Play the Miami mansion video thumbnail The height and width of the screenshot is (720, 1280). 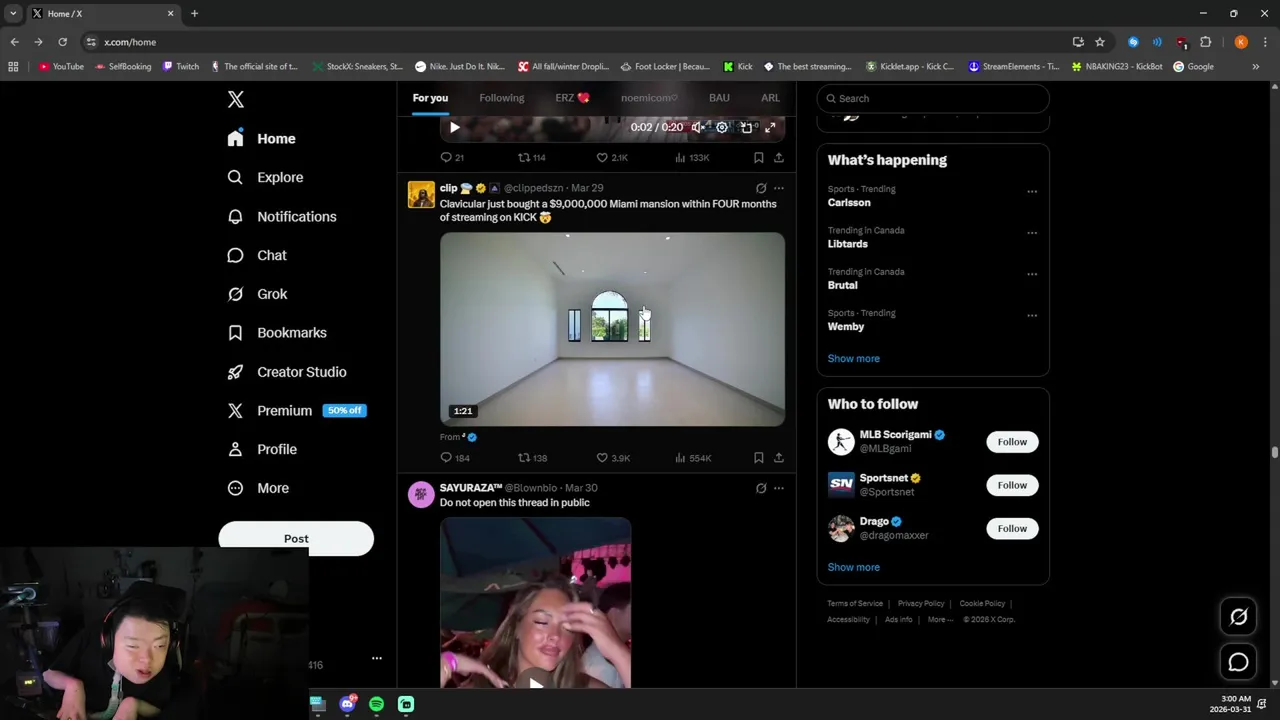coord(612,329)
